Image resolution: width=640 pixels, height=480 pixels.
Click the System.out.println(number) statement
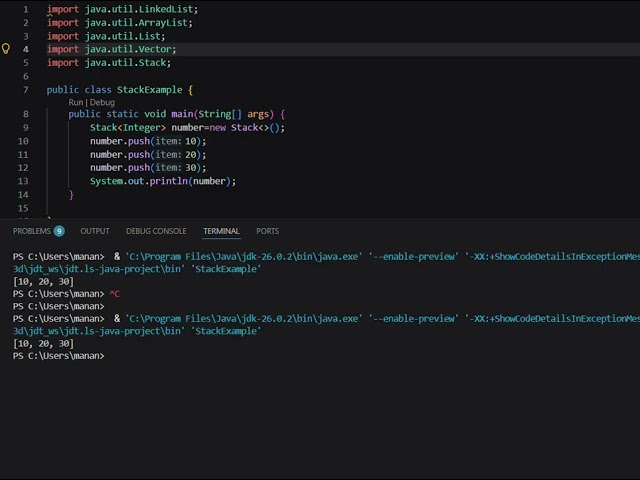pyautogui.click(x=163, y=181)
